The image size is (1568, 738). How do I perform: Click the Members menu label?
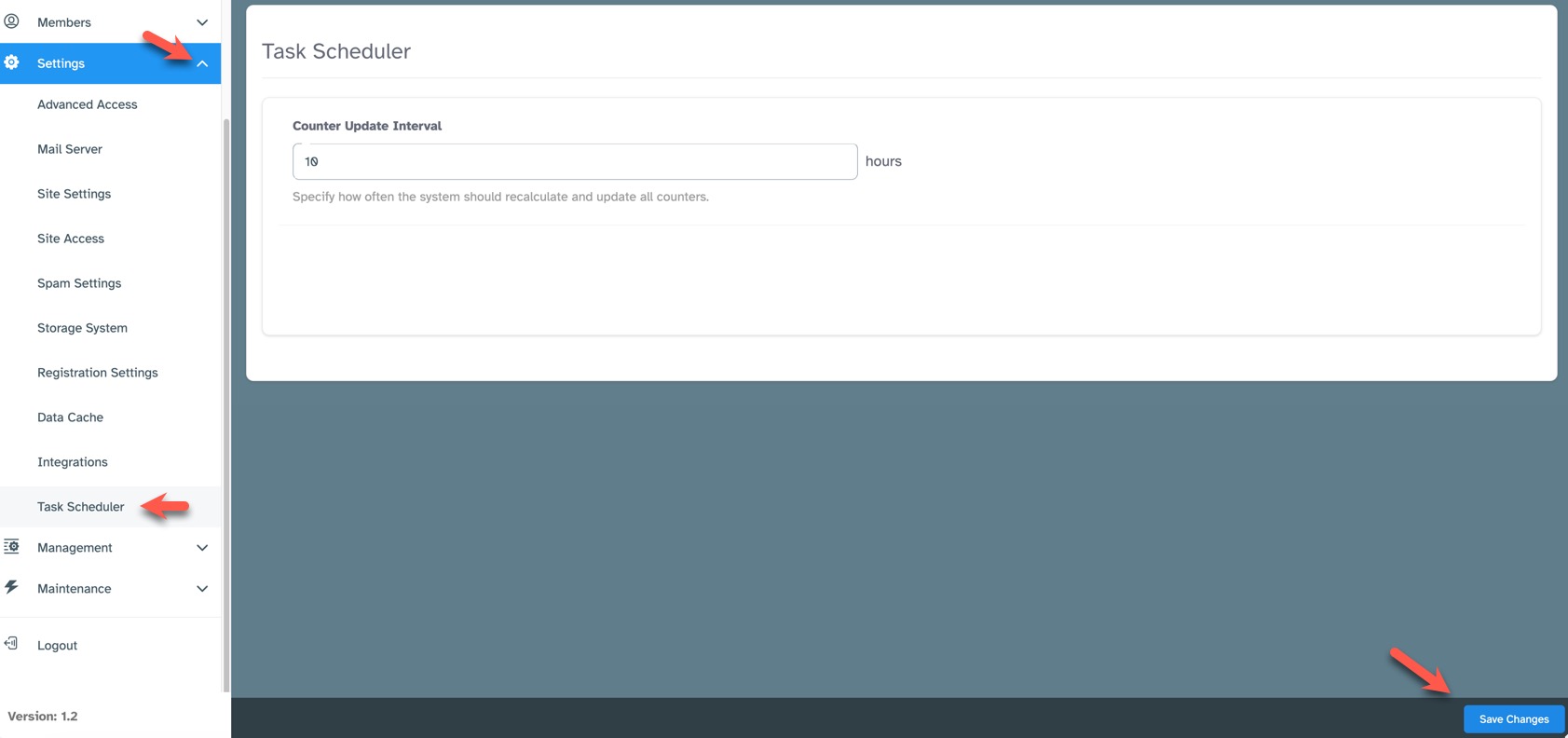pos(64,22)
